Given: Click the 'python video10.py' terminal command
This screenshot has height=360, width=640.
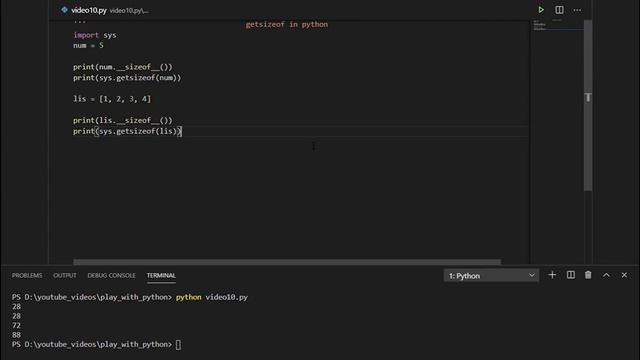Looking at the screenshot, I should click(x=212, y=297).
